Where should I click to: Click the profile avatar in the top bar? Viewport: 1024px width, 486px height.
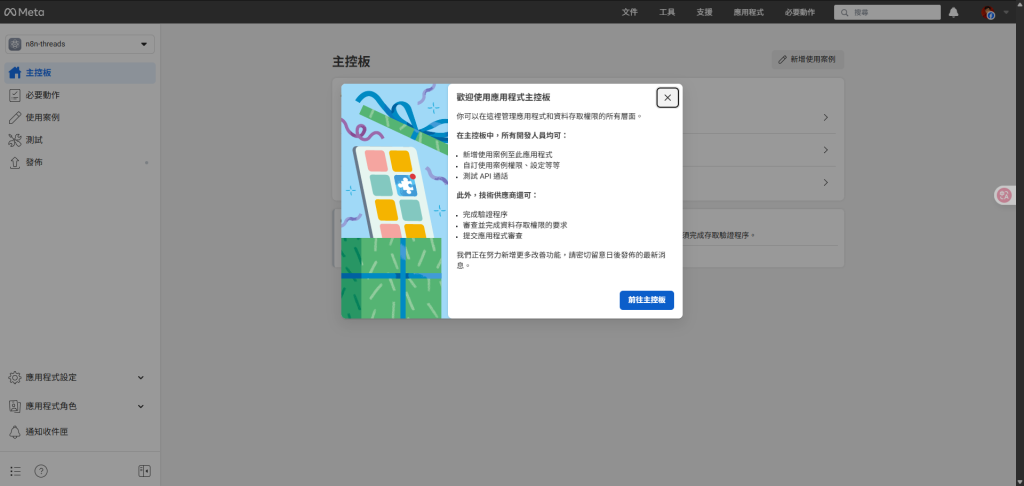988,12
